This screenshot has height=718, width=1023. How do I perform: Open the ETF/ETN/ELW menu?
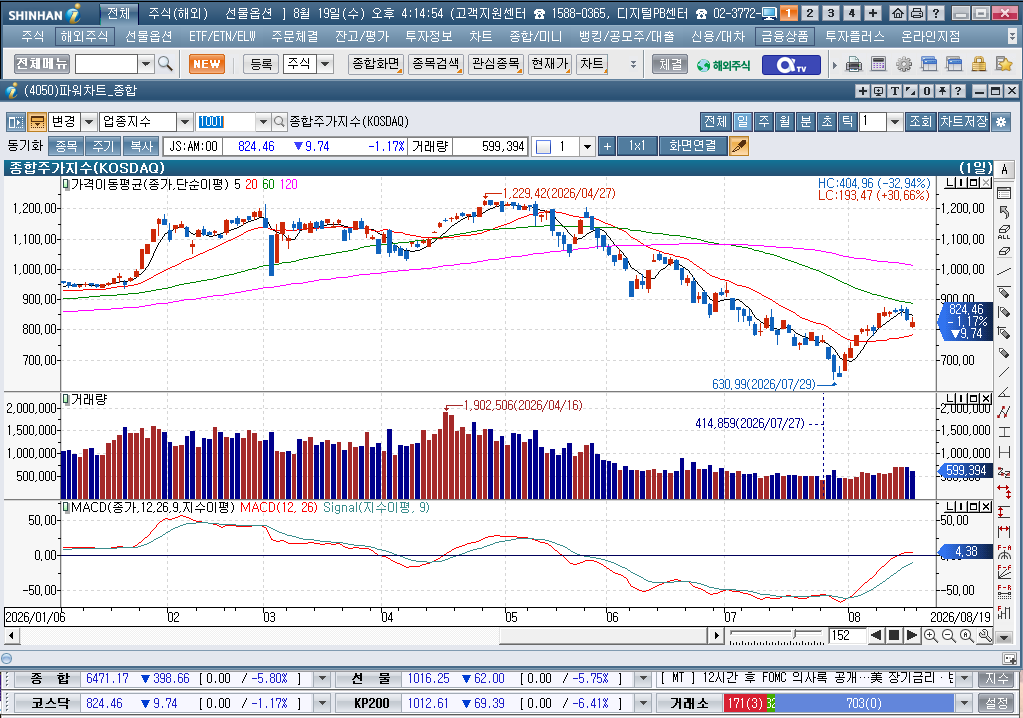coord(222,37)
